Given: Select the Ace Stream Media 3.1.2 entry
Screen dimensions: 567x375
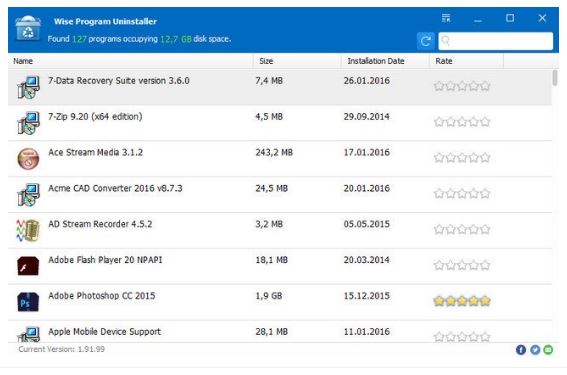Looking at the screenshot, I should pyautogui.click(x=280, y=159).
